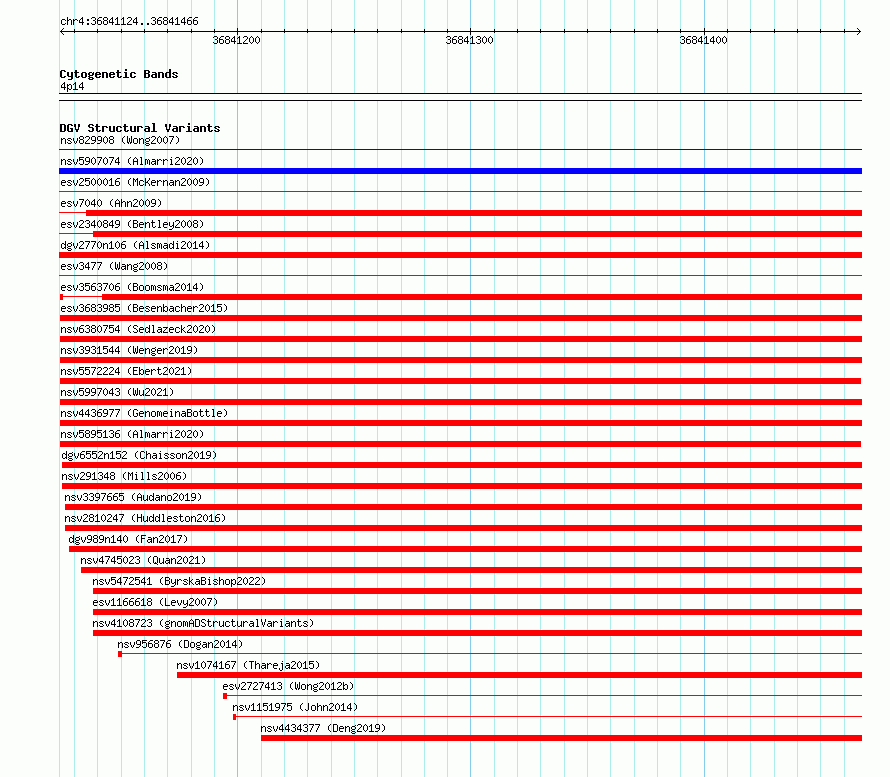Screen dimensions: 890x777
Task: Select nsv1151975 (John2014) label
Action: click(x=295, y=707)
